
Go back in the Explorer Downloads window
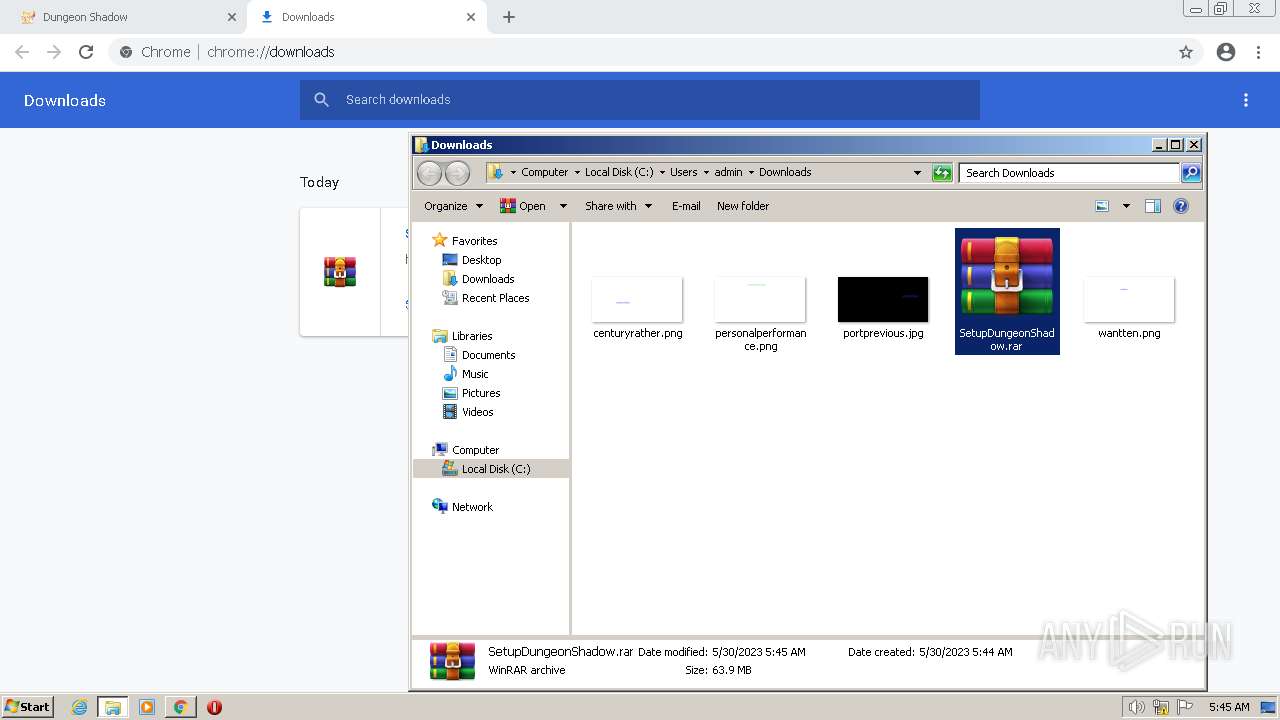pos(429,173)
